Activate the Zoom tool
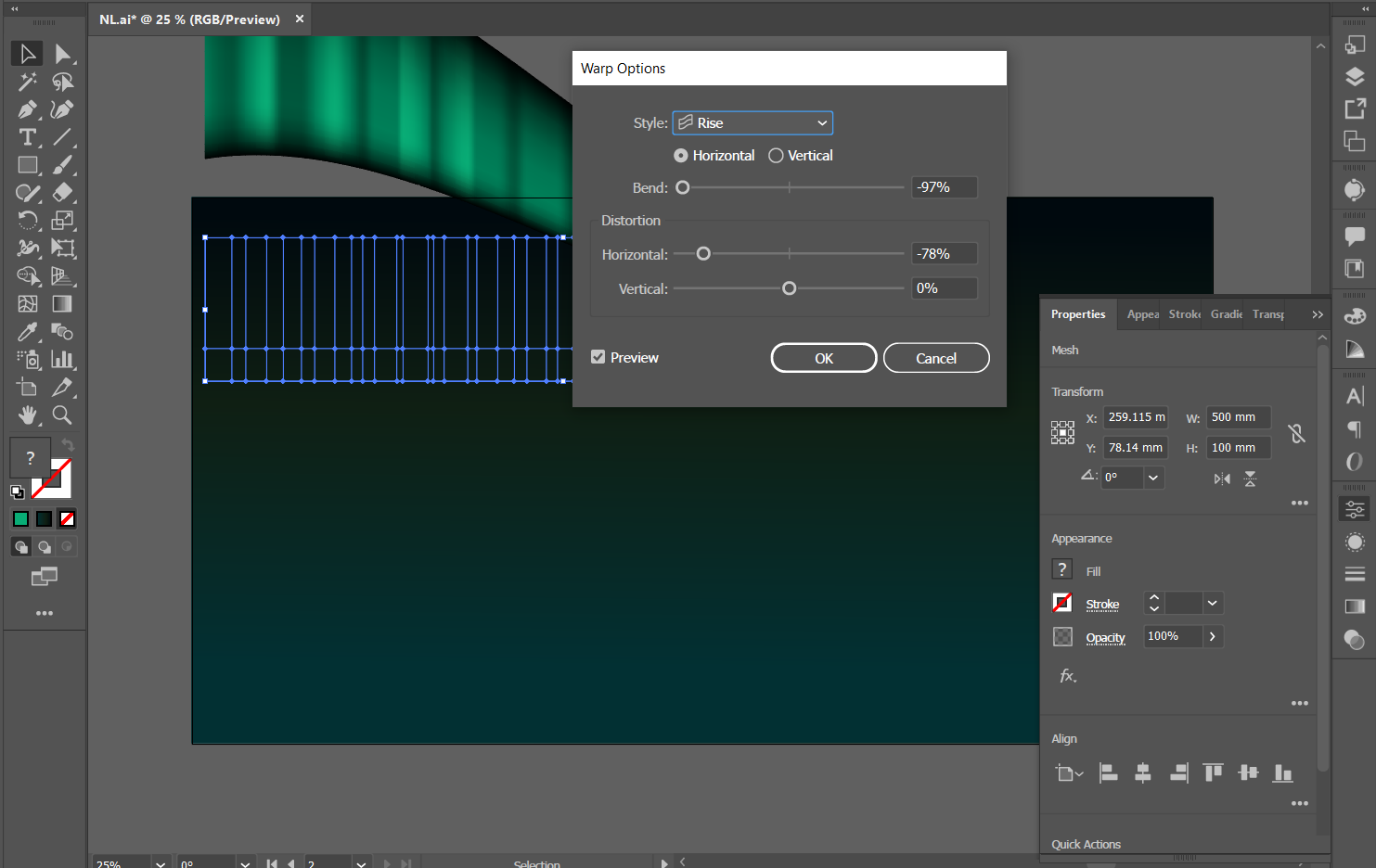 pos(62,415)
